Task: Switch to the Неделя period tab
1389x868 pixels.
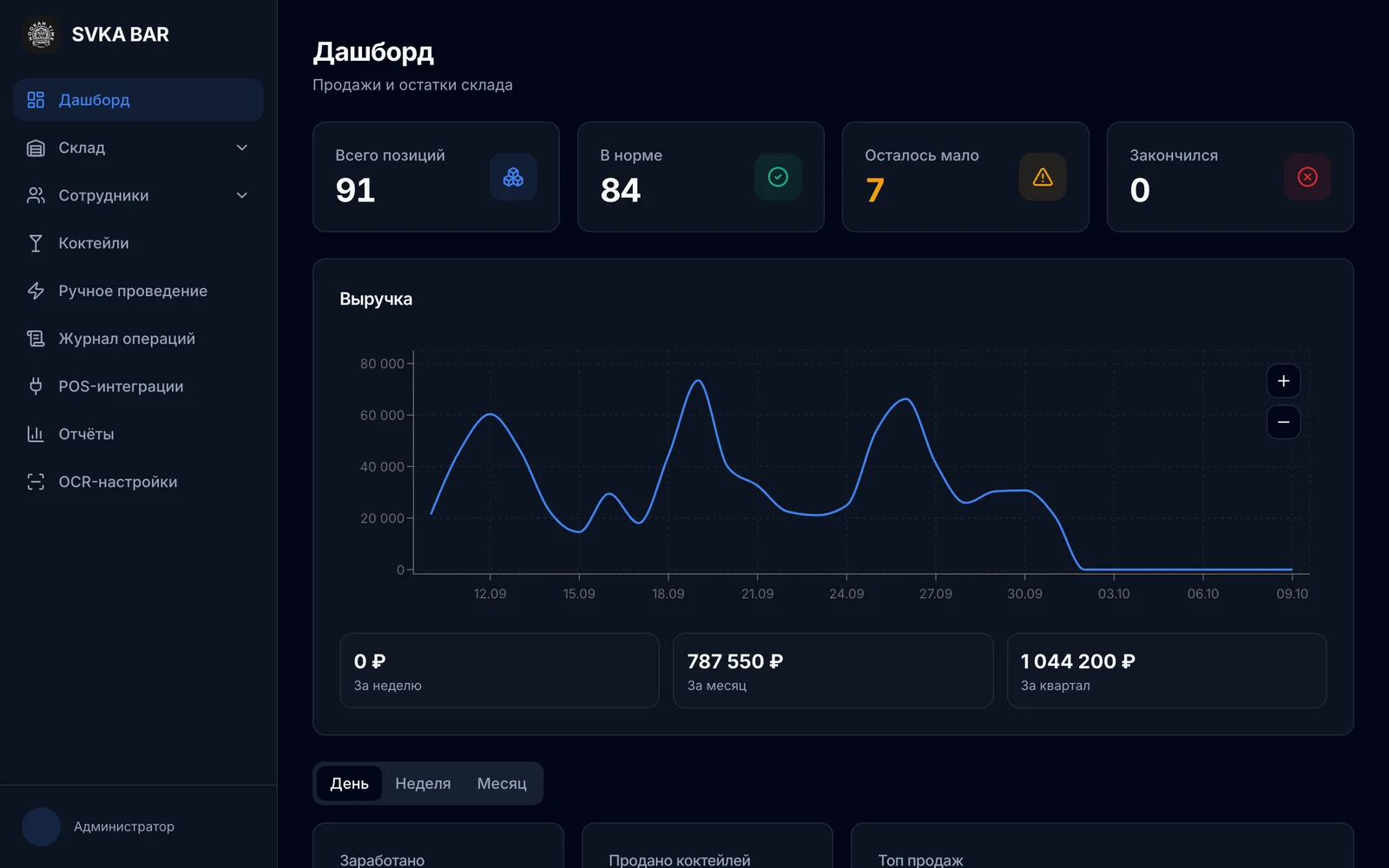Action: (423, 784)
